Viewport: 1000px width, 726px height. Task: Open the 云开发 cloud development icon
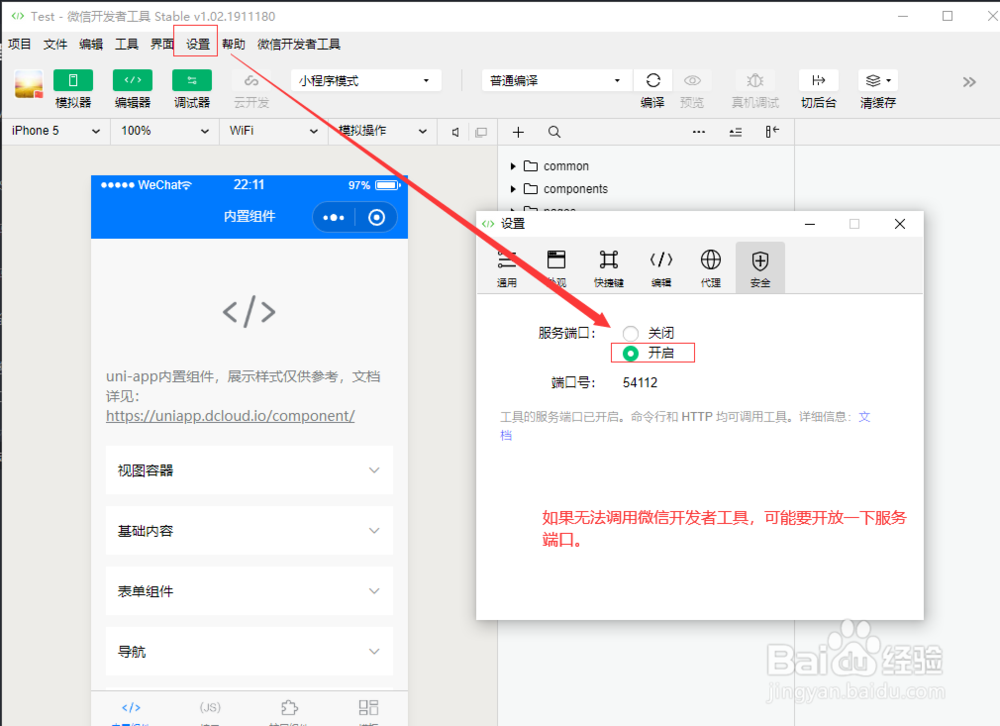251,80
